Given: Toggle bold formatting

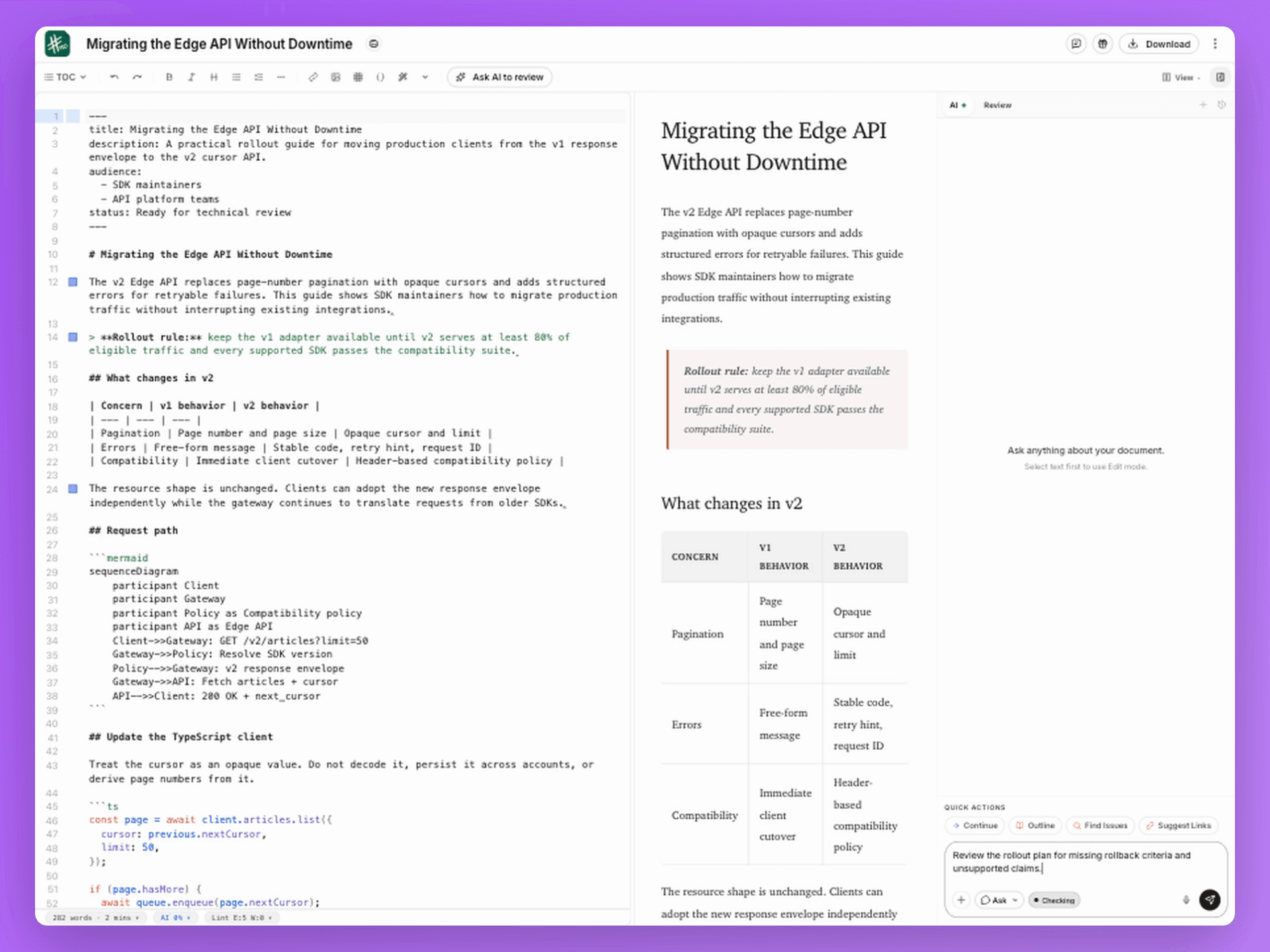Looking at the screenshot, I should coord(169,77).
